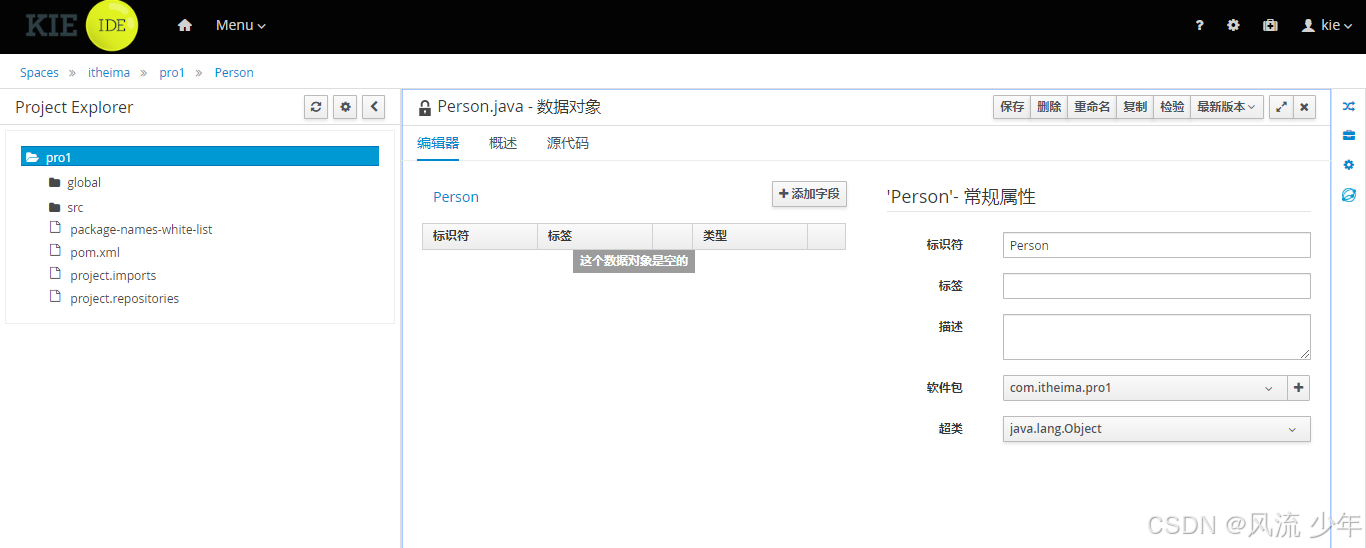Click the 复制 (Copy) button
Screen dimensions: 1366x548
click(1135, 107)
